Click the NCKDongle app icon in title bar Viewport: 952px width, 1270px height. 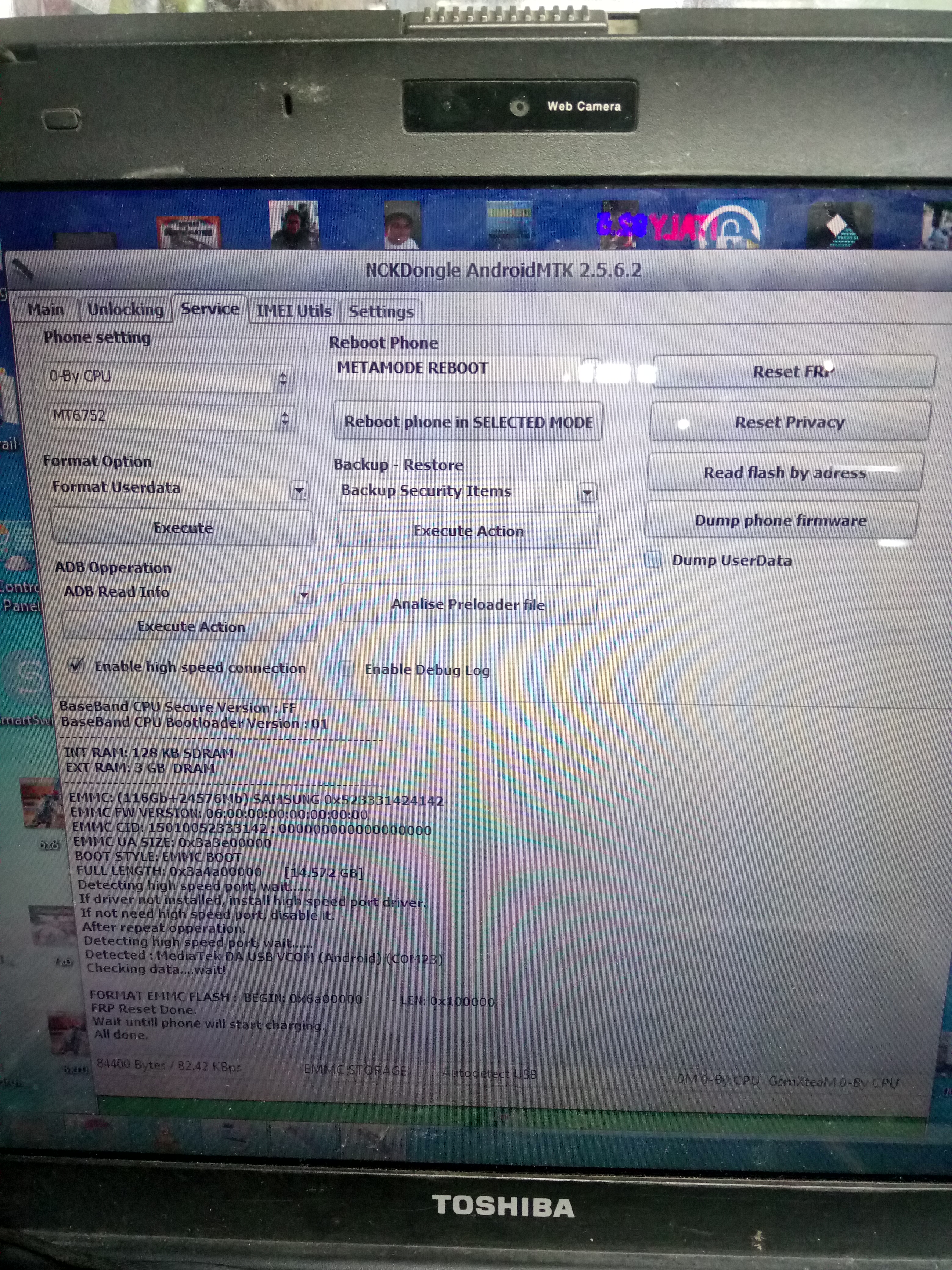pos(22,269)
